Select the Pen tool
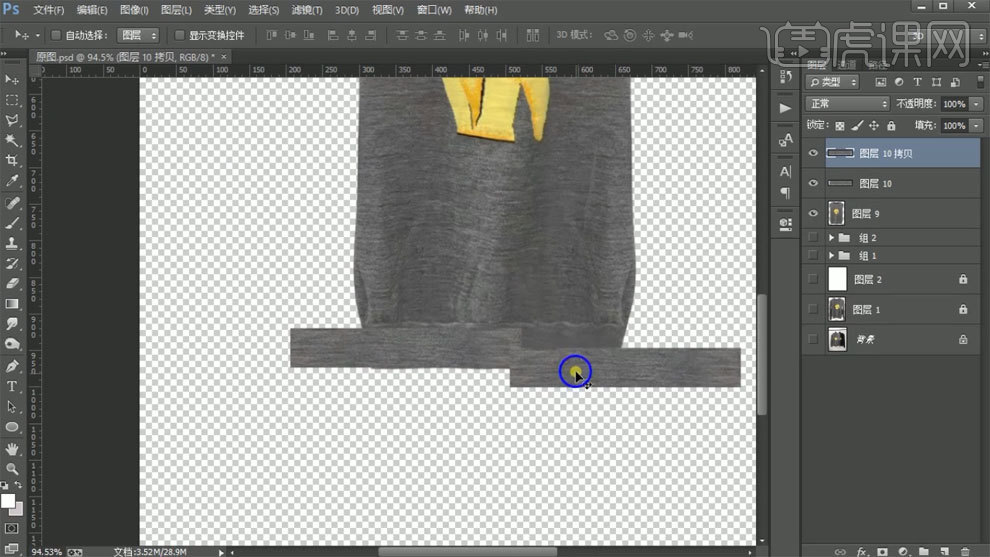This screenshot has width=990, height=557. (x=11, y=366)
